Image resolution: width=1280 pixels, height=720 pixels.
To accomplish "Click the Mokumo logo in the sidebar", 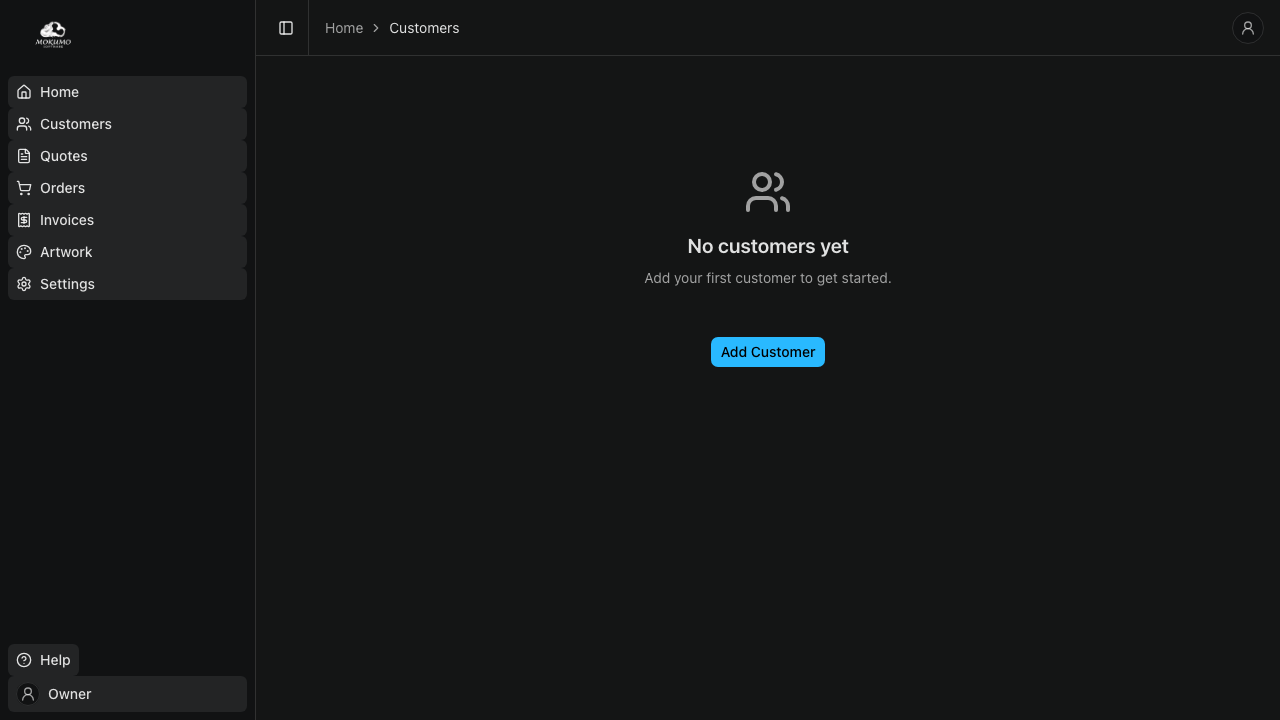I will [53, 35].
